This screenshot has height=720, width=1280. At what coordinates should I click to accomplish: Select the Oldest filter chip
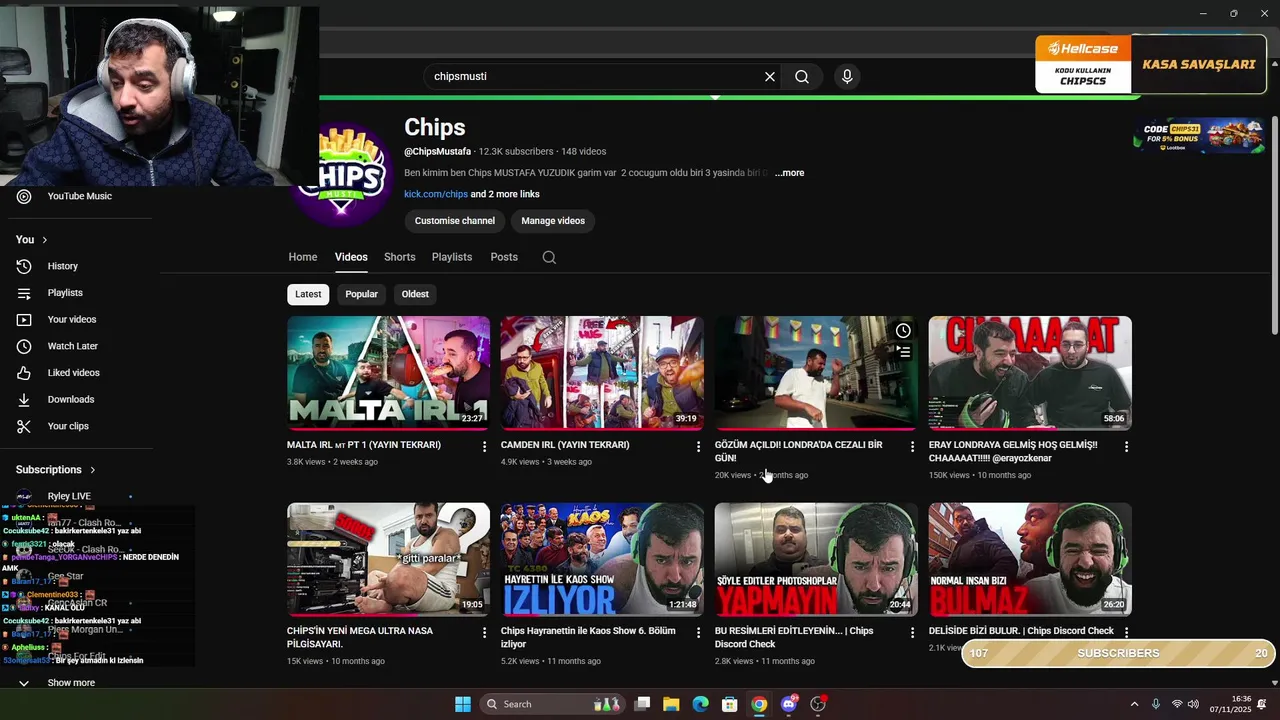[x=415, y=294]
